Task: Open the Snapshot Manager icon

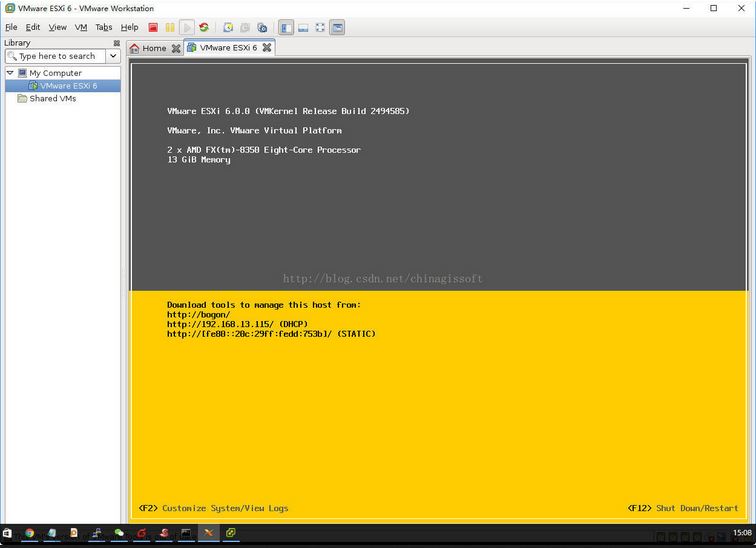Action: coord(262,27)
